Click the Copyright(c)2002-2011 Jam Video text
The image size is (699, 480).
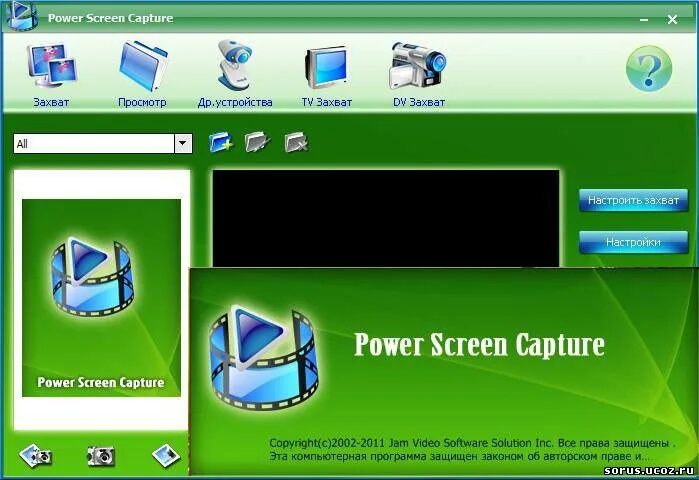coord(411,443)
